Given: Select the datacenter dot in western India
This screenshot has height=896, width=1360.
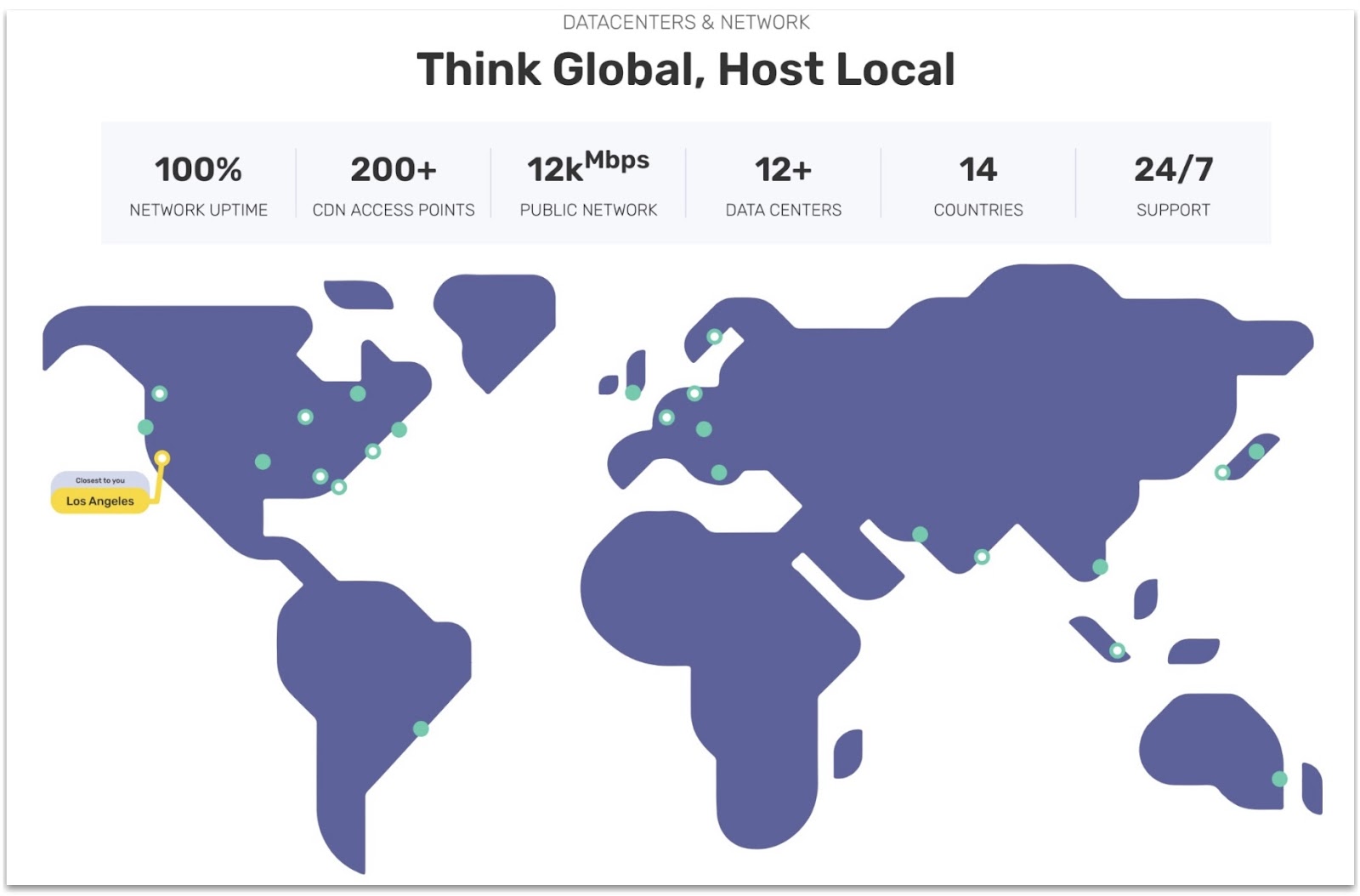Looking at the screenshot, I should [920, 534].
